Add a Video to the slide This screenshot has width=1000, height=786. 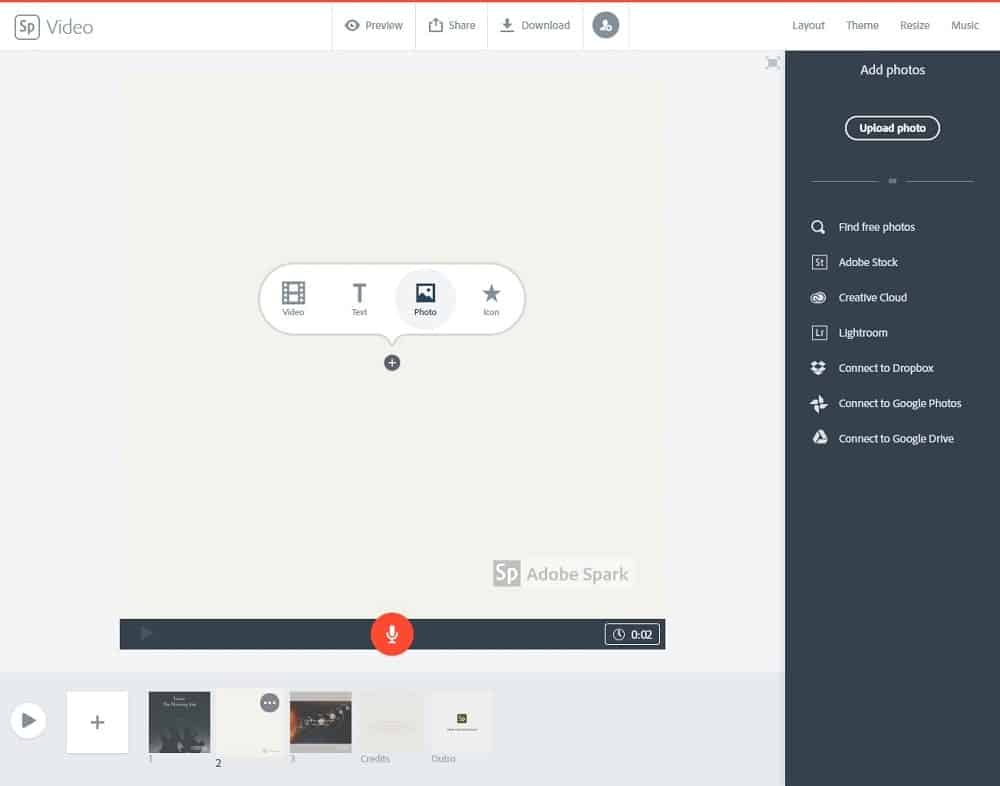tap(293, 299)
